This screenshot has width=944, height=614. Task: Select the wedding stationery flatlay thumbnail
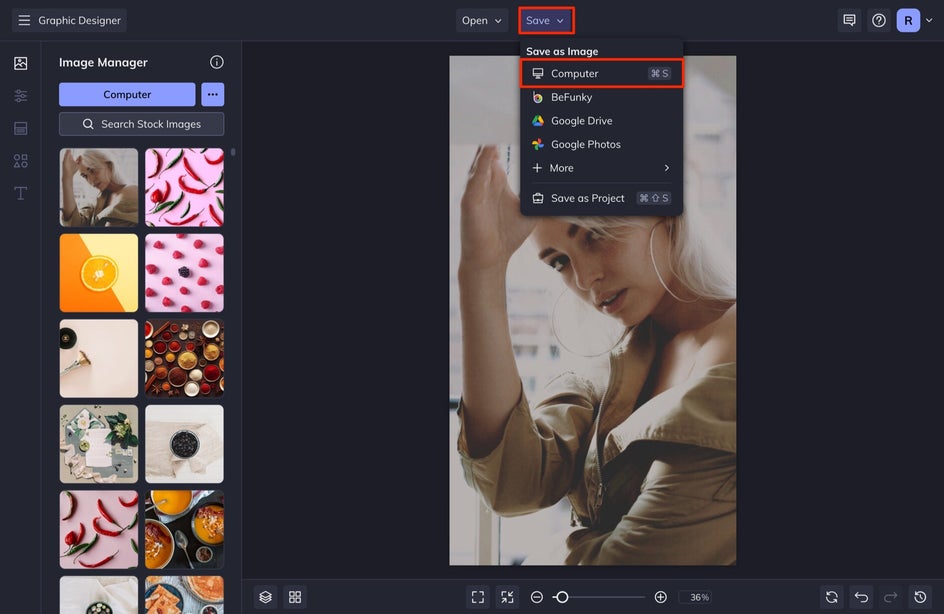pyautogui.click(x=99, y=444)
